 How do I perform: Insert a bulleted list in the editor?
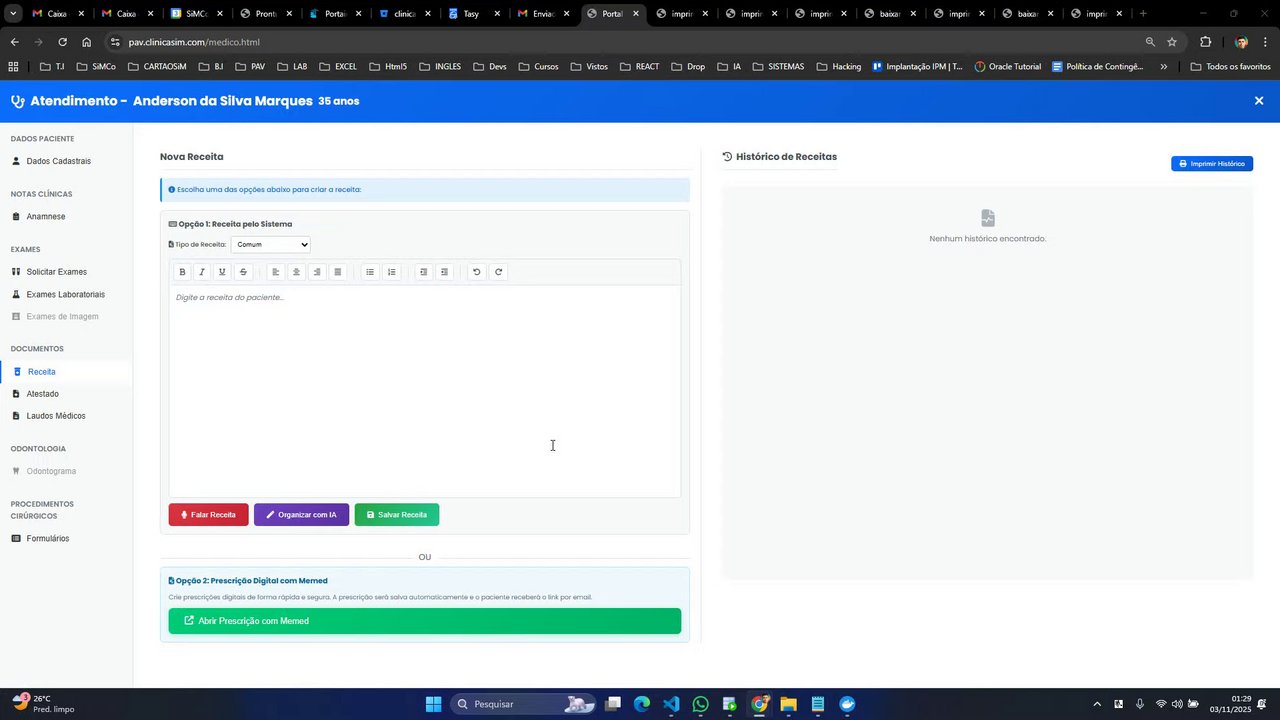click(370, 272)
